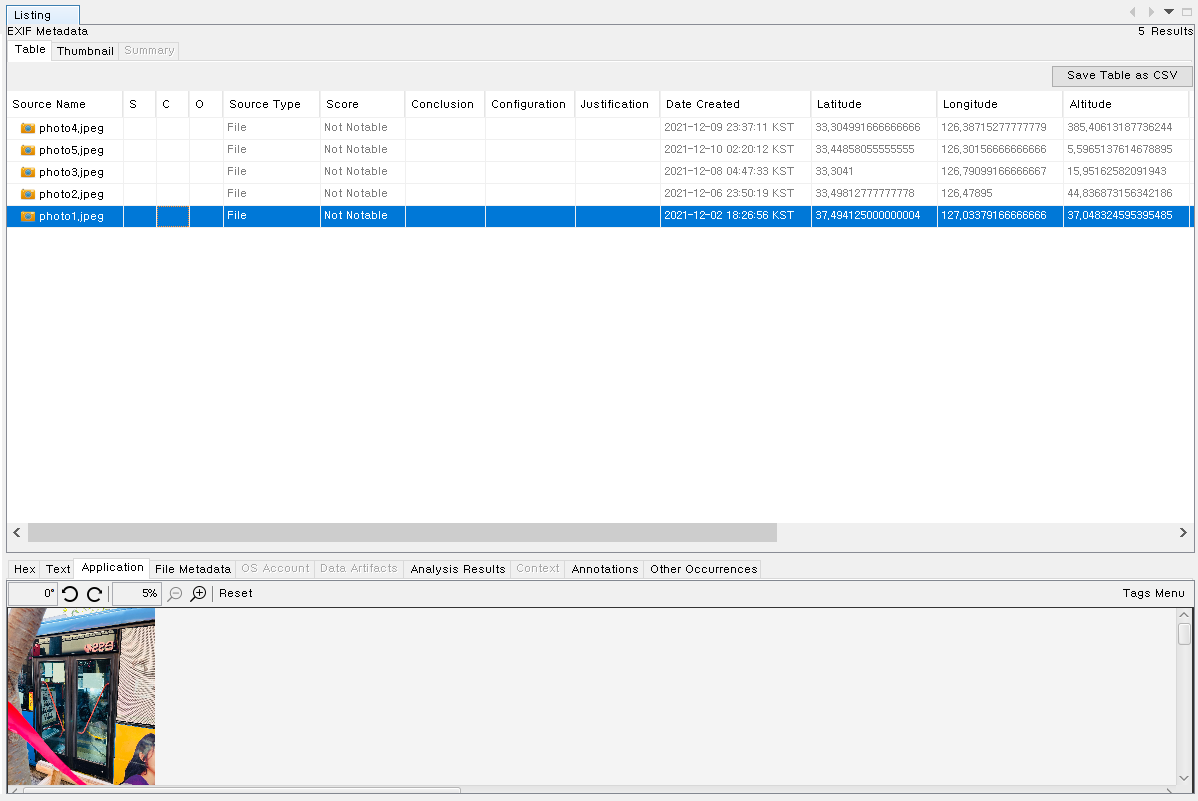Click altitude 5.5965137614678895 cell
This screenshot has height=801, width=1198.
1126,150
